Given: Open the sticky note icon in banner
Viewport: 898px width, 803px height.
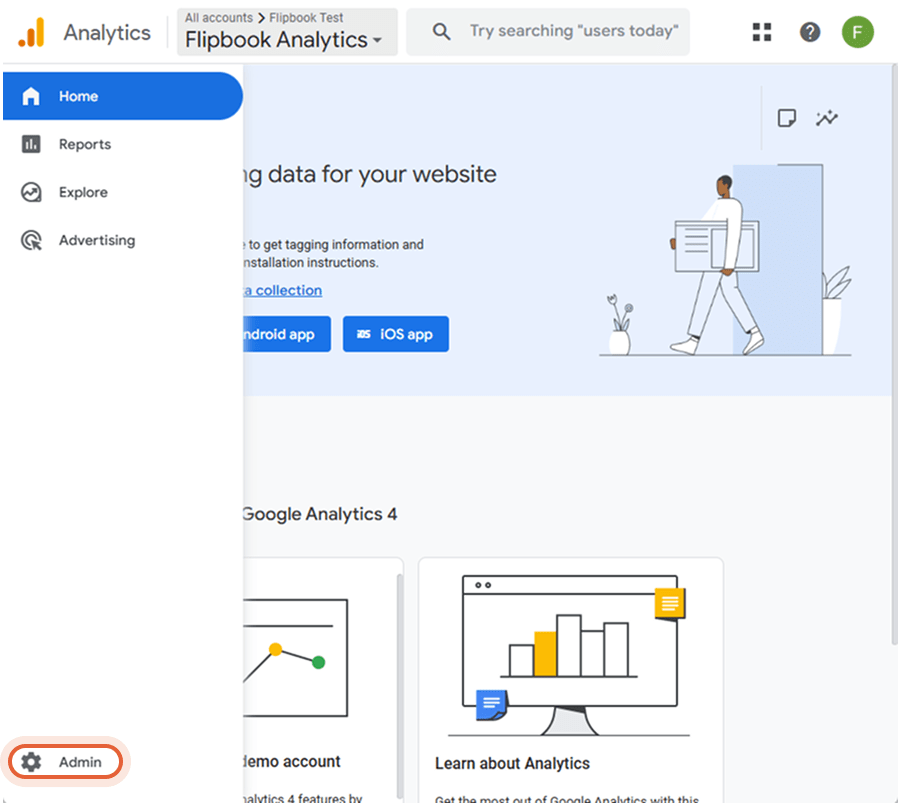Looking at the screenshot, I should [787, 118].
